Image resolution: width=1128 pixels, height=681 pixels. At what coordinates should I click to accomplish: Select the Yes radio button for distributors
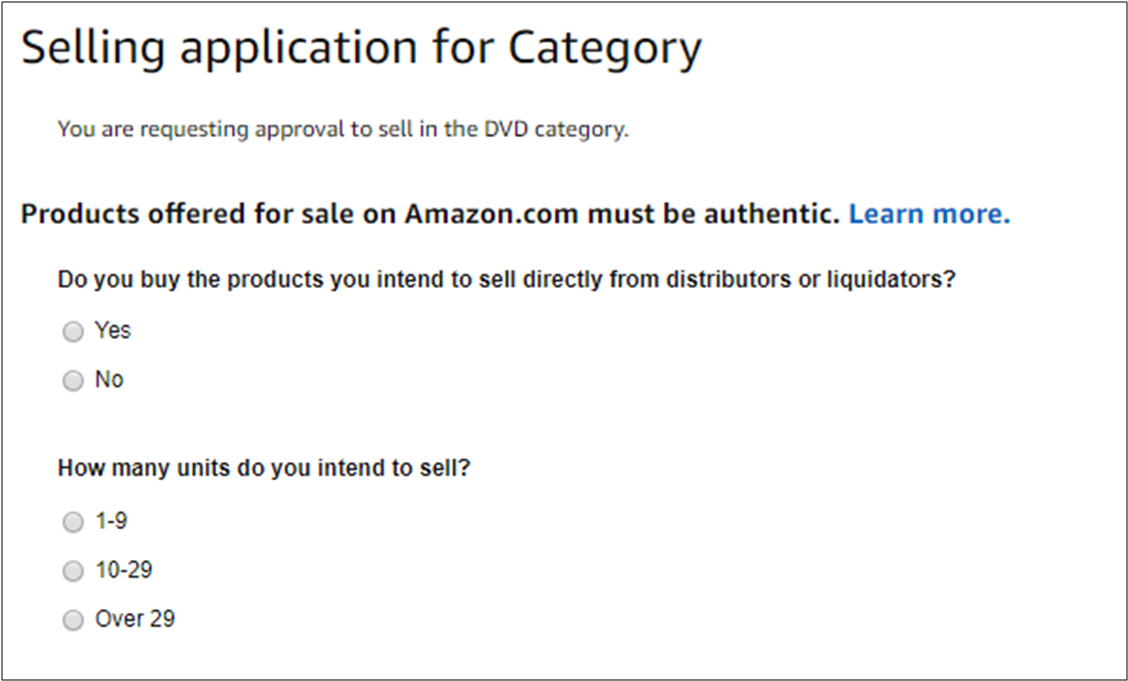[x=73, y=332]
